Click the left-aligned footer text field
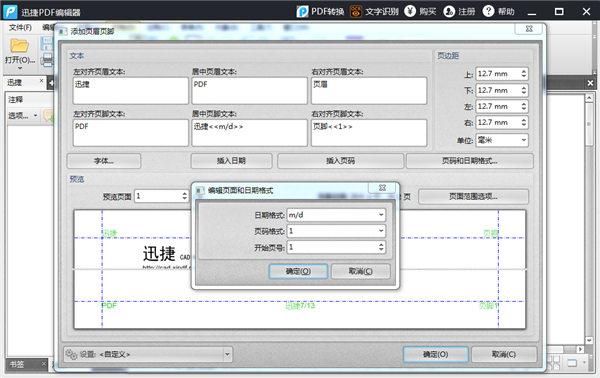 point(131,133)
